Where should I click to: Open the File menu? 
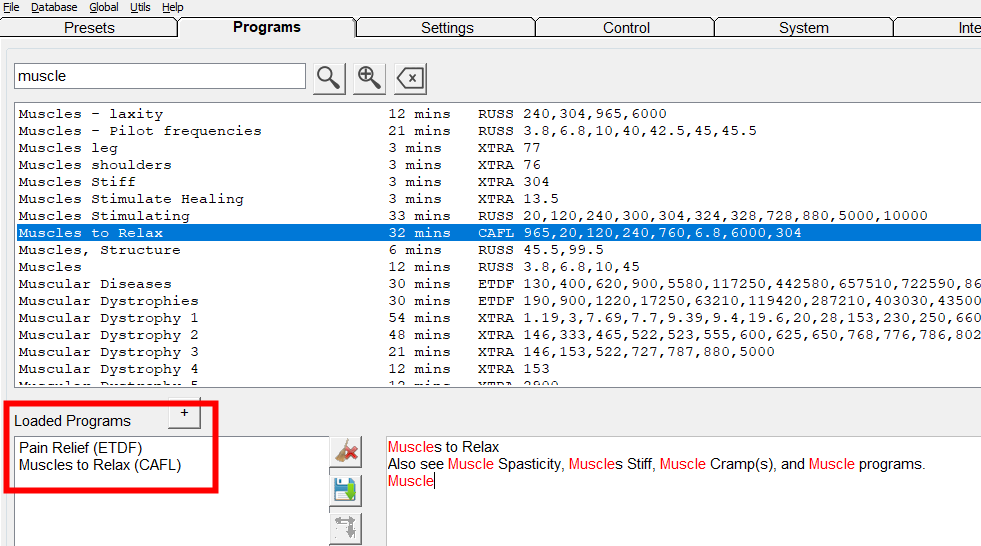coord(11,7)
